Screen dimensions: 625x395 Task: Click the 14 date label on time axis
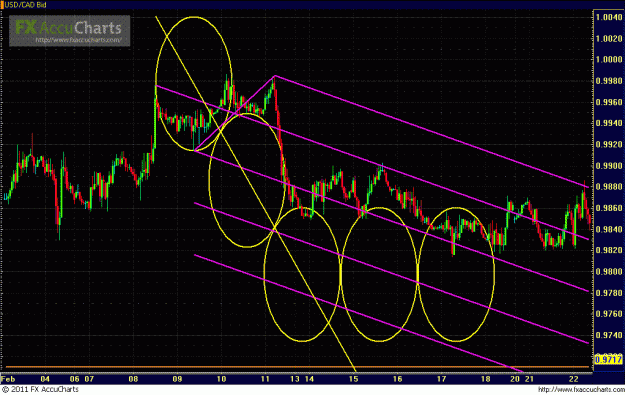coord(309,379)
